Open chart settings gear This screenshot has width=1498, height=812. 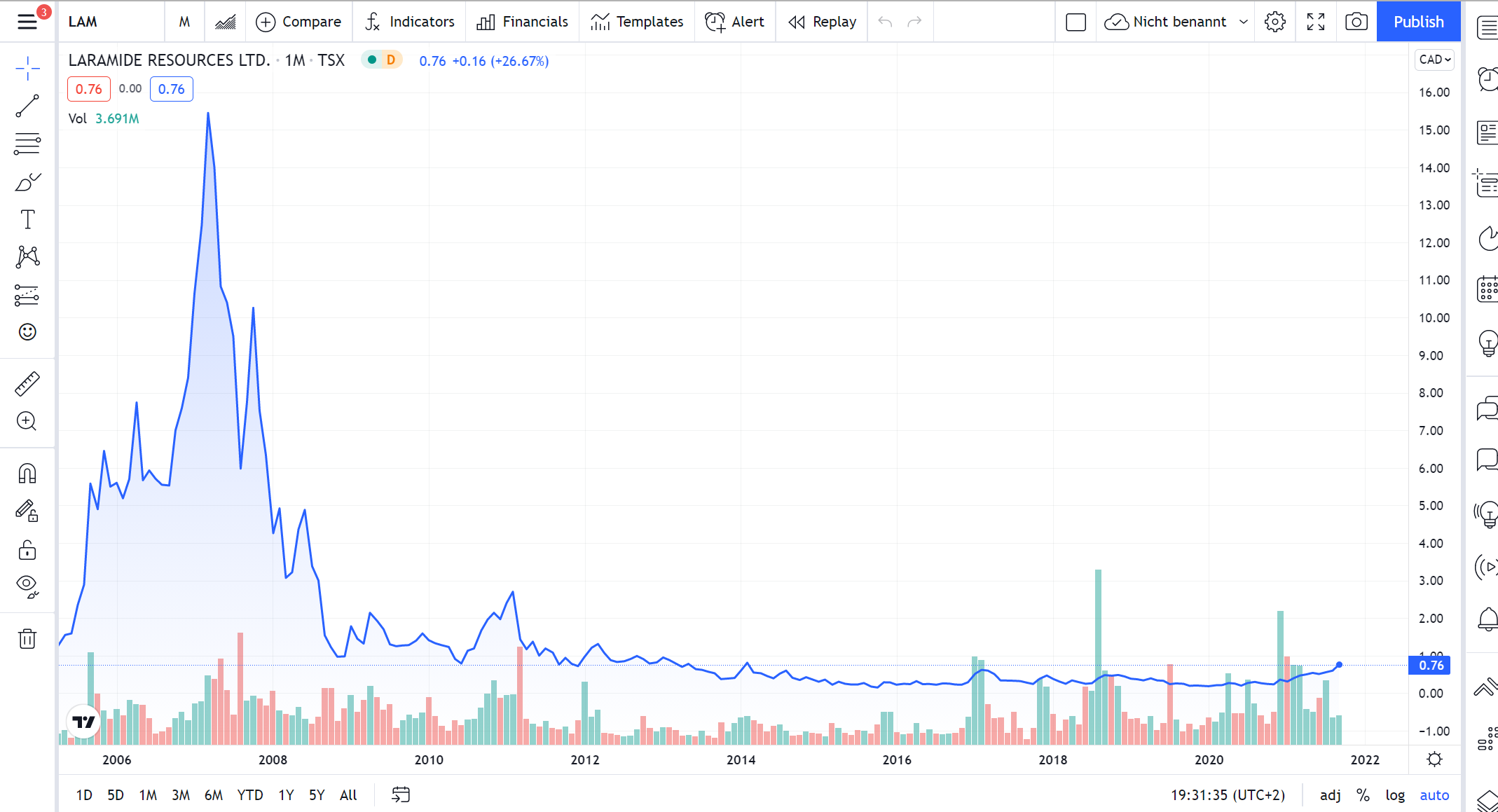pyautogui.click(x=1275, y=22)
